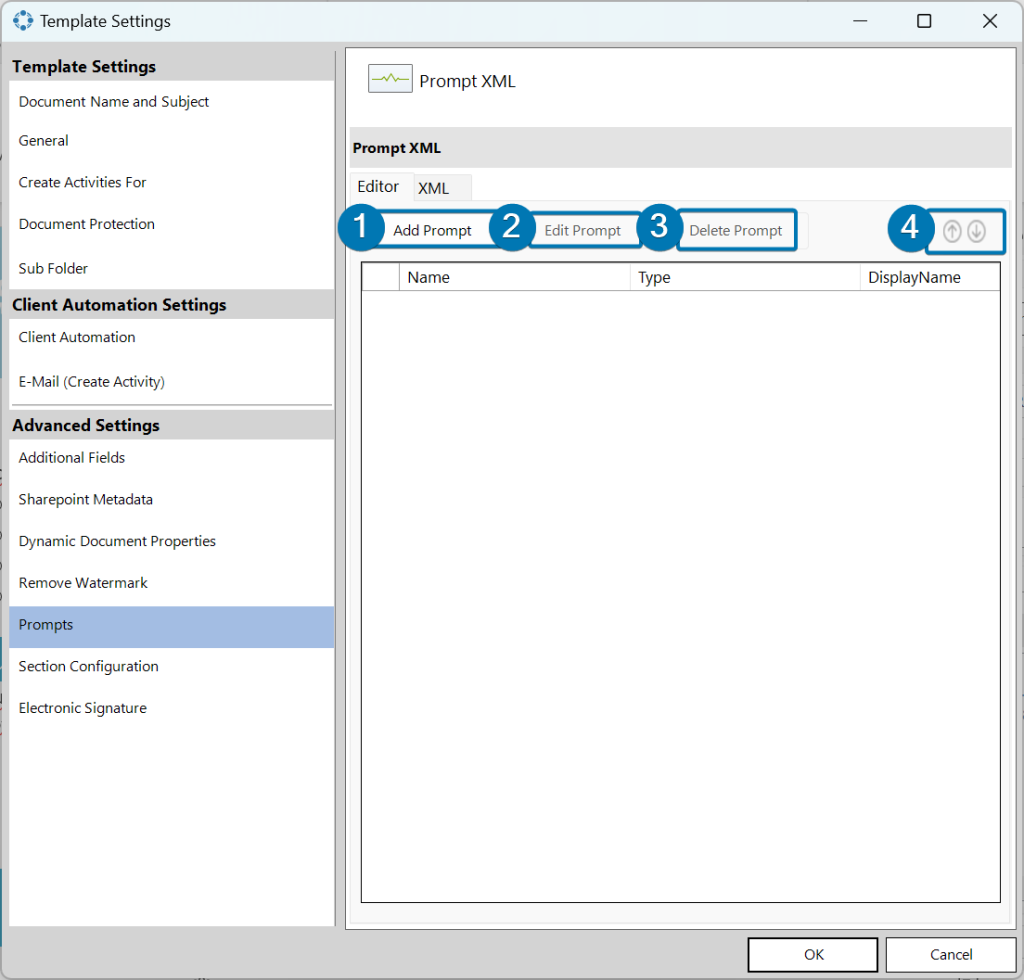Open Section Configuration settings
Image resolution: width=1024 pixels, height=980 pixels.
[172, 667]
